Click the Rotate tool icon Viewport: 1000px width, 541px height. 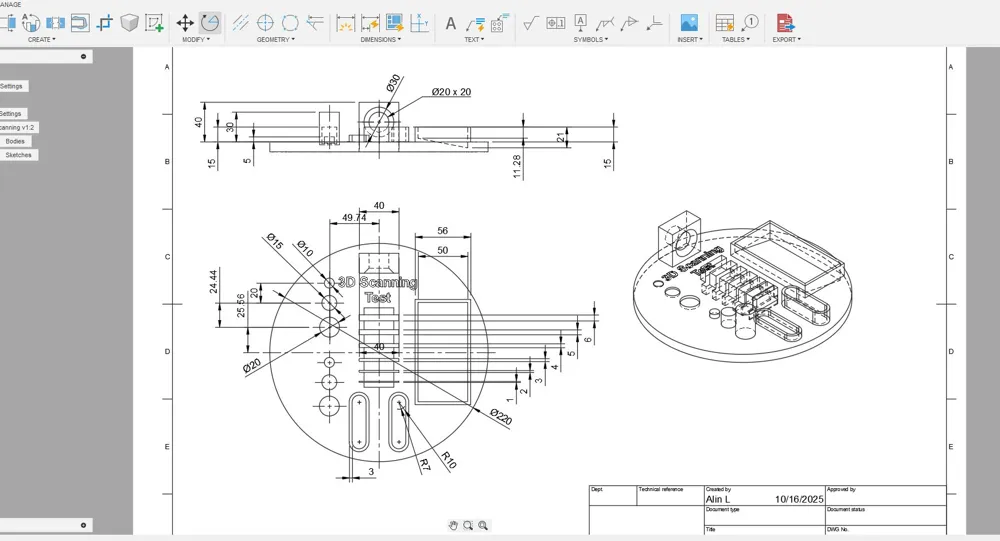[210, 23]
